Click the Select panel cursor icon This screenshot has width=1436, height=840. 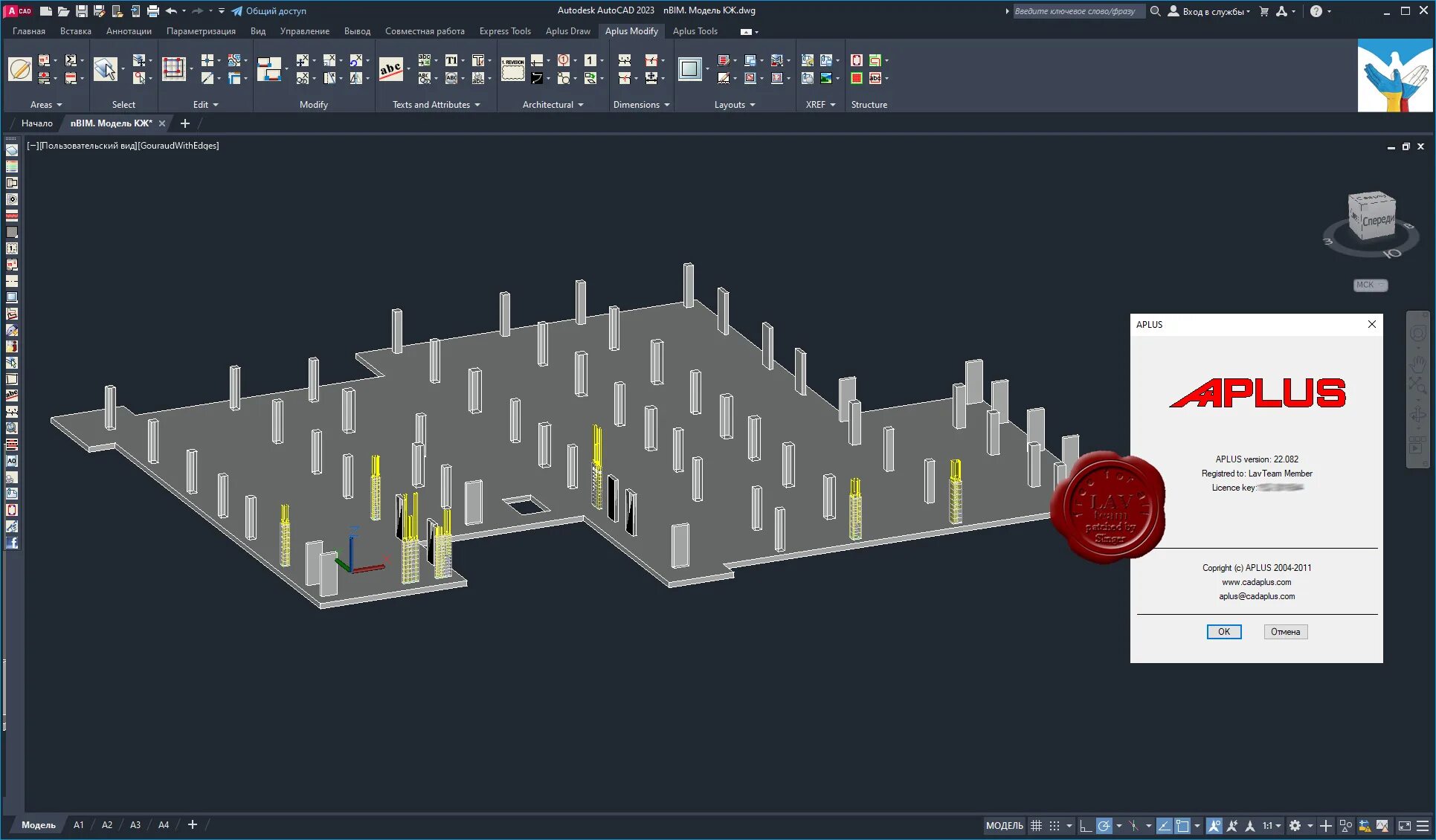click(x=106, y=69)
